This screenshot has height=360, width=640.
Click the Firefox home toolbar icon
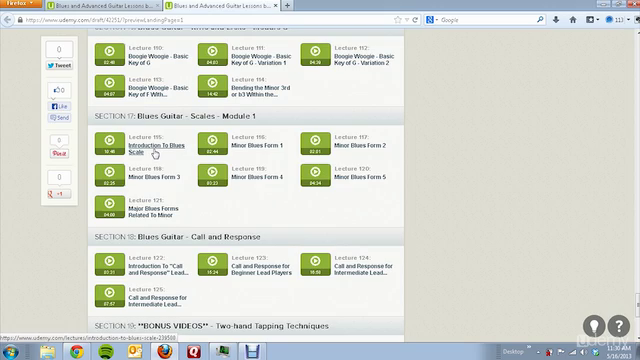[573, 20]
